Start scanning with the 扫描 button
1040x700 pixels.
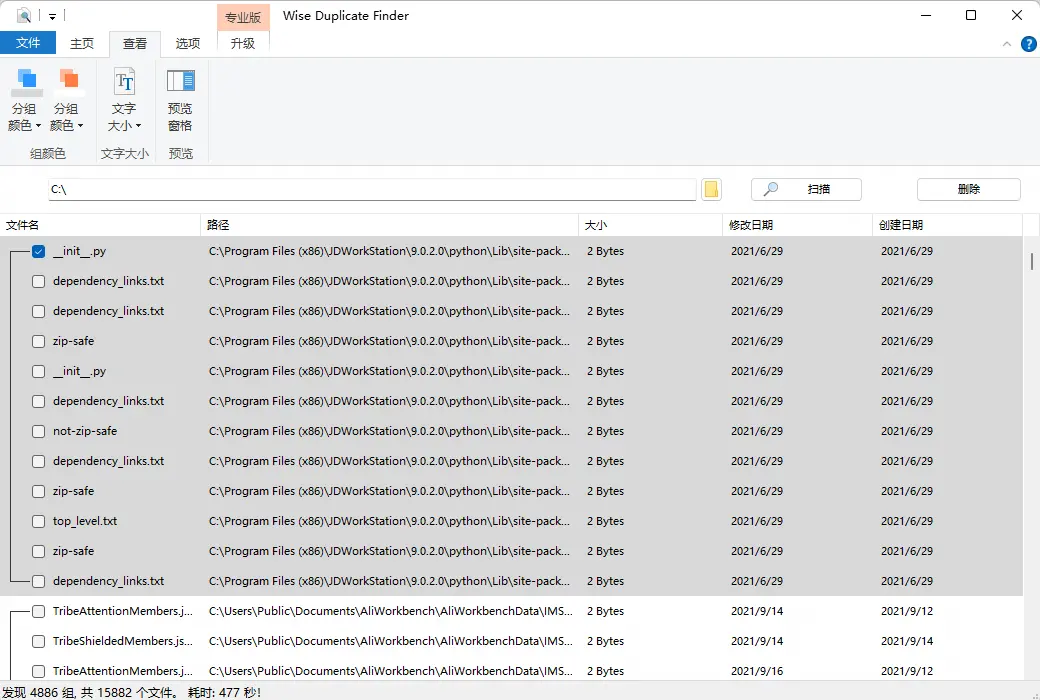(806, 189)
